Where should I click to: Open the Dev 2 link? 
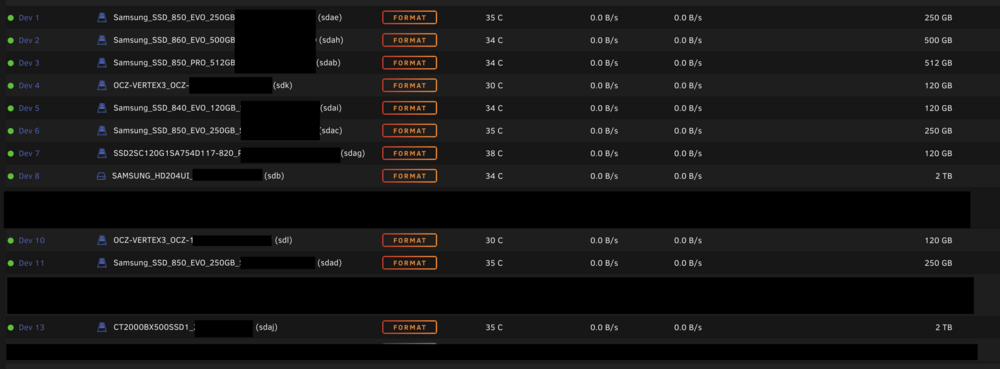[x=29, y=40]
